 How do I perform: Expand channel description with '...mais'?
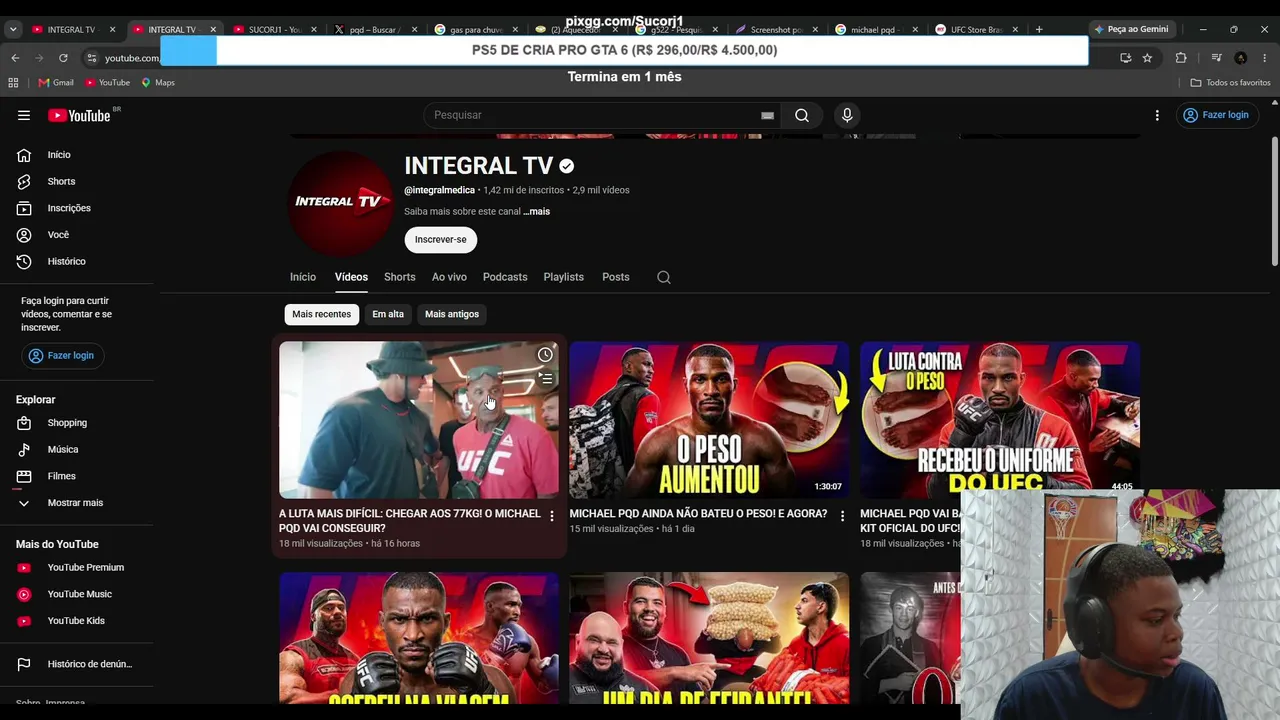[536, 212]
